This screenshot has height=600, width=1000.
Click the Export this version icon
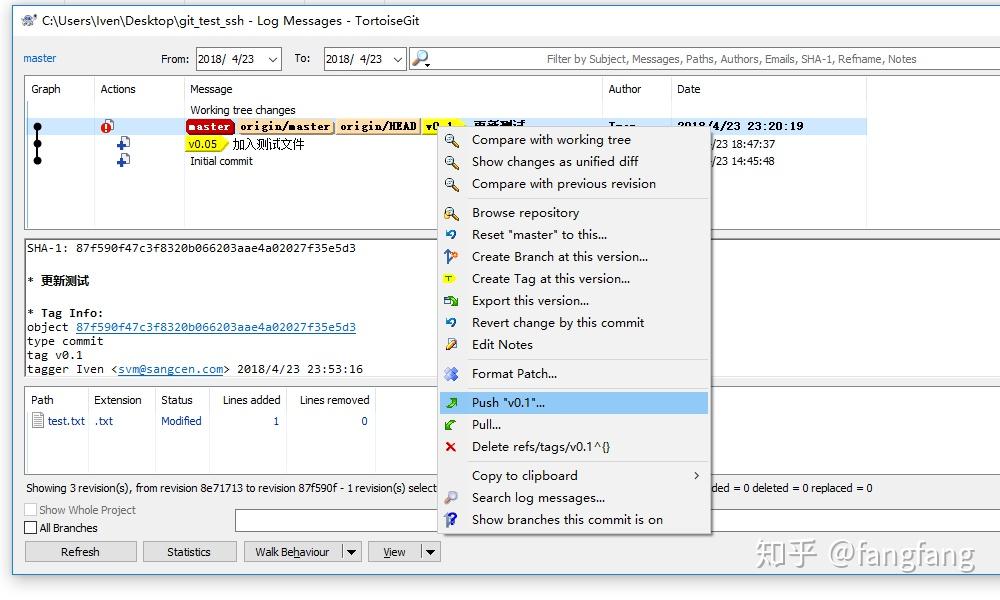(451, 301)
